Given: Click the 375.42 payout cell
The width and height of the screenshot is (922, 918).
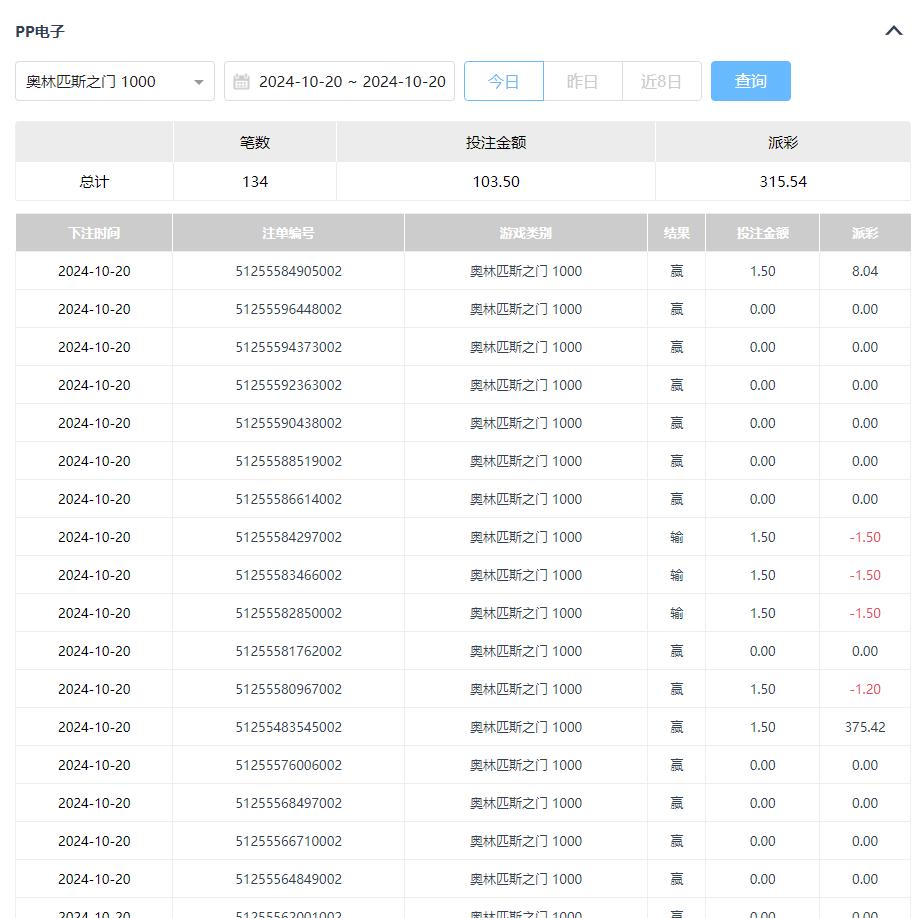Looking at the screenshot, I should point(864,727).
